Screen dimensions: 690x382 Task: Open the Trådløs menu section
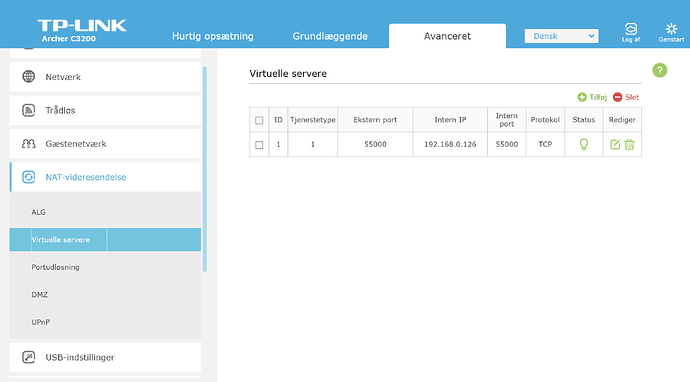tap(105, 110)
